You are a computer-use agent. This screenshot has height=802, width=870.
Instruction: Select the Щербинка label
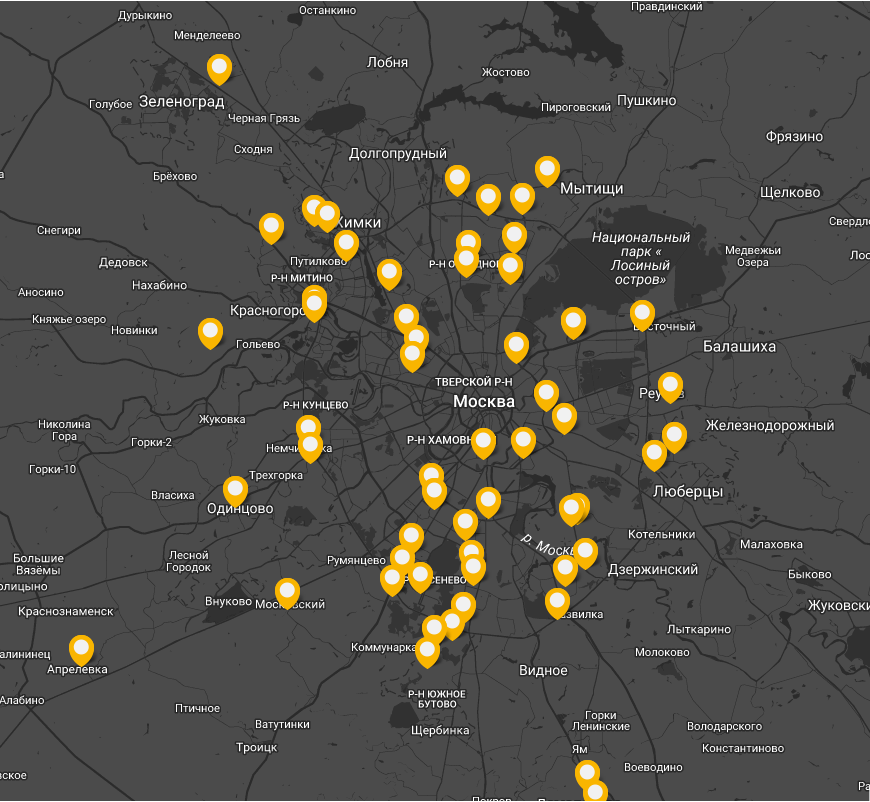point(440,730)
